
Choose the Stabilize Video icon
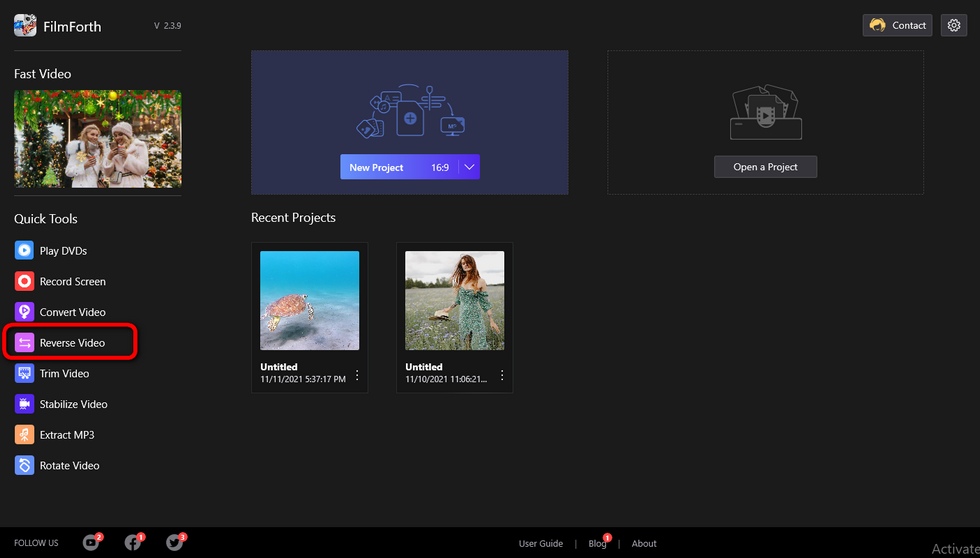24,404
